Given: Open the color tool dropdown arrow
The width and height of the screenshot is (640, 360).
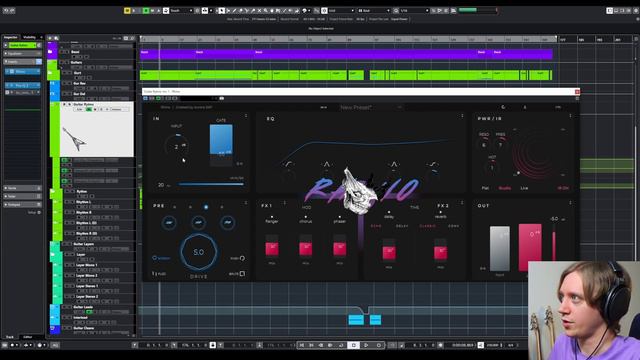Looking at the screenshot, I should [309, 11].
